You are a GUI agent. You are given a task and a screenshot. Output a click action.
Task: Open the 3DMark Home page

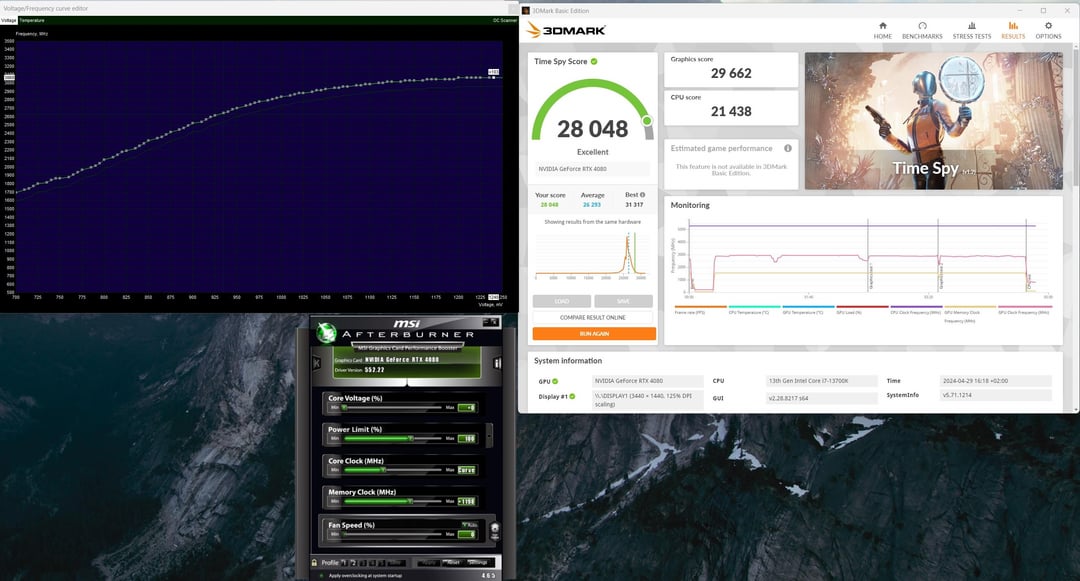tap(882, 31)
